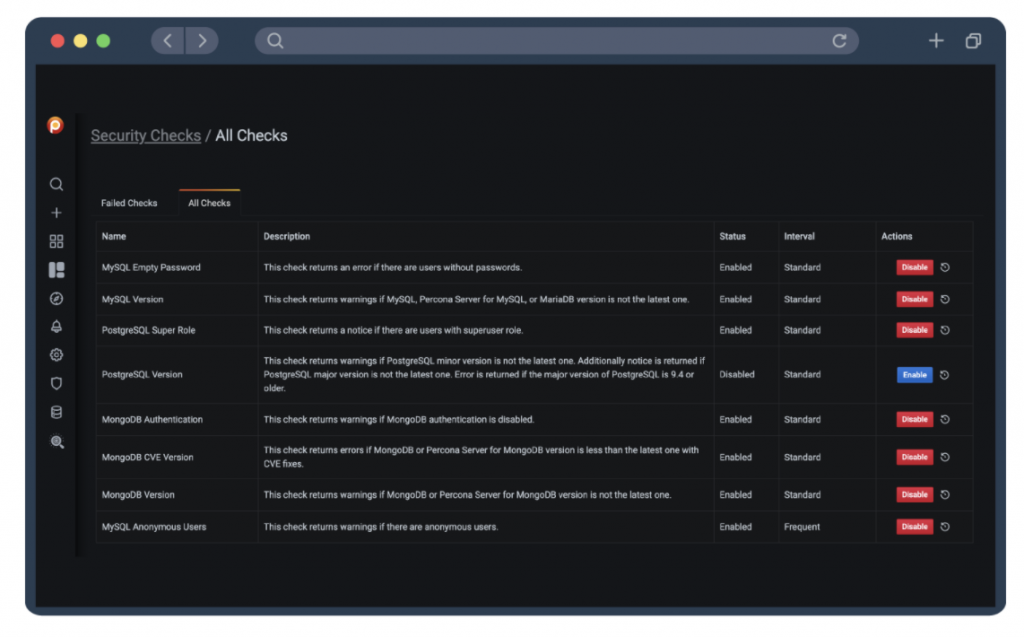Viewport: 1024px width, 637px height.
Task: Click the 'All Checks' breadcrumb heading text
Action: point(251,135)
